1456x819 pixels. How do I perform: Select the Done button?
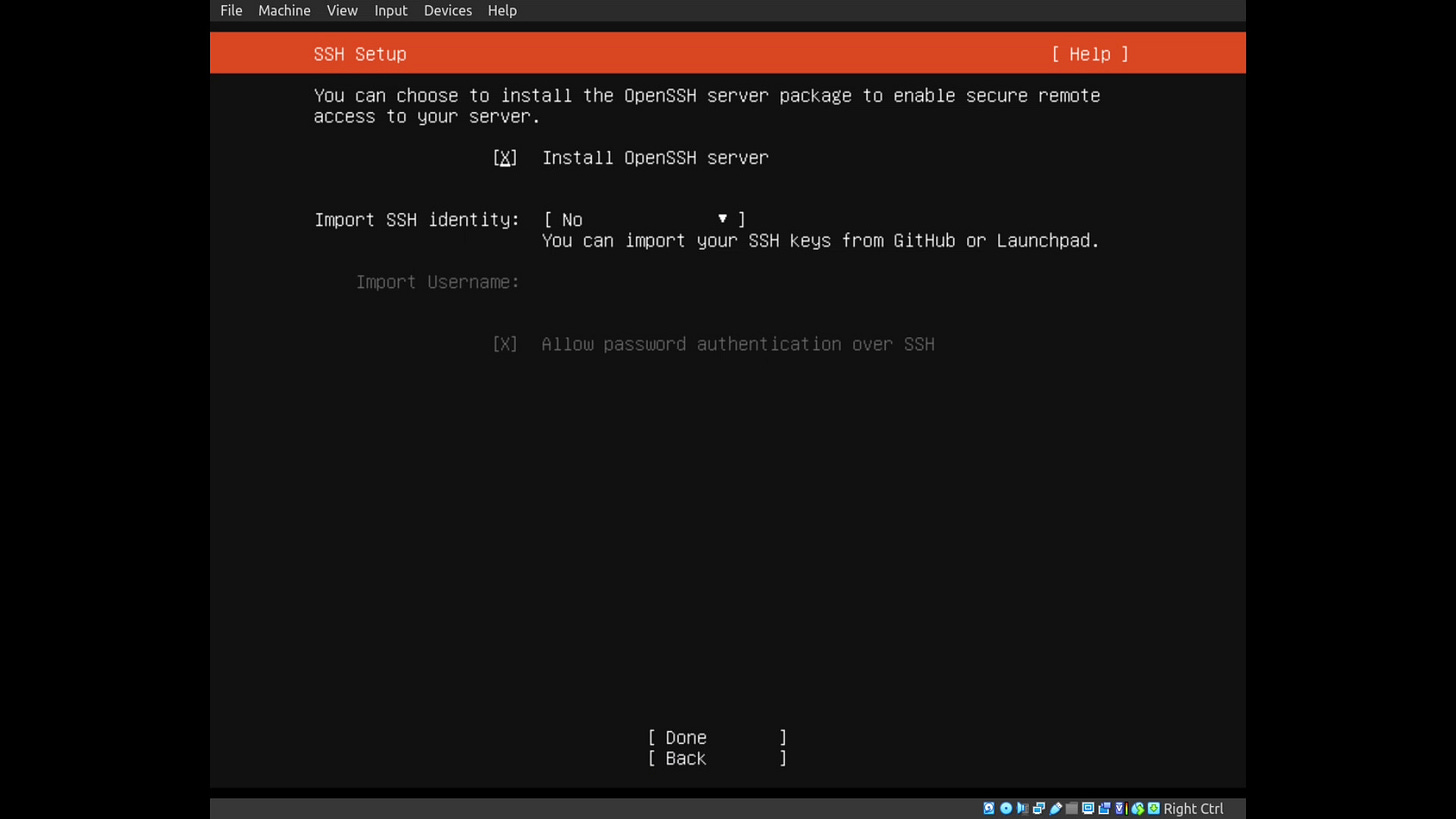coord(716,737)
